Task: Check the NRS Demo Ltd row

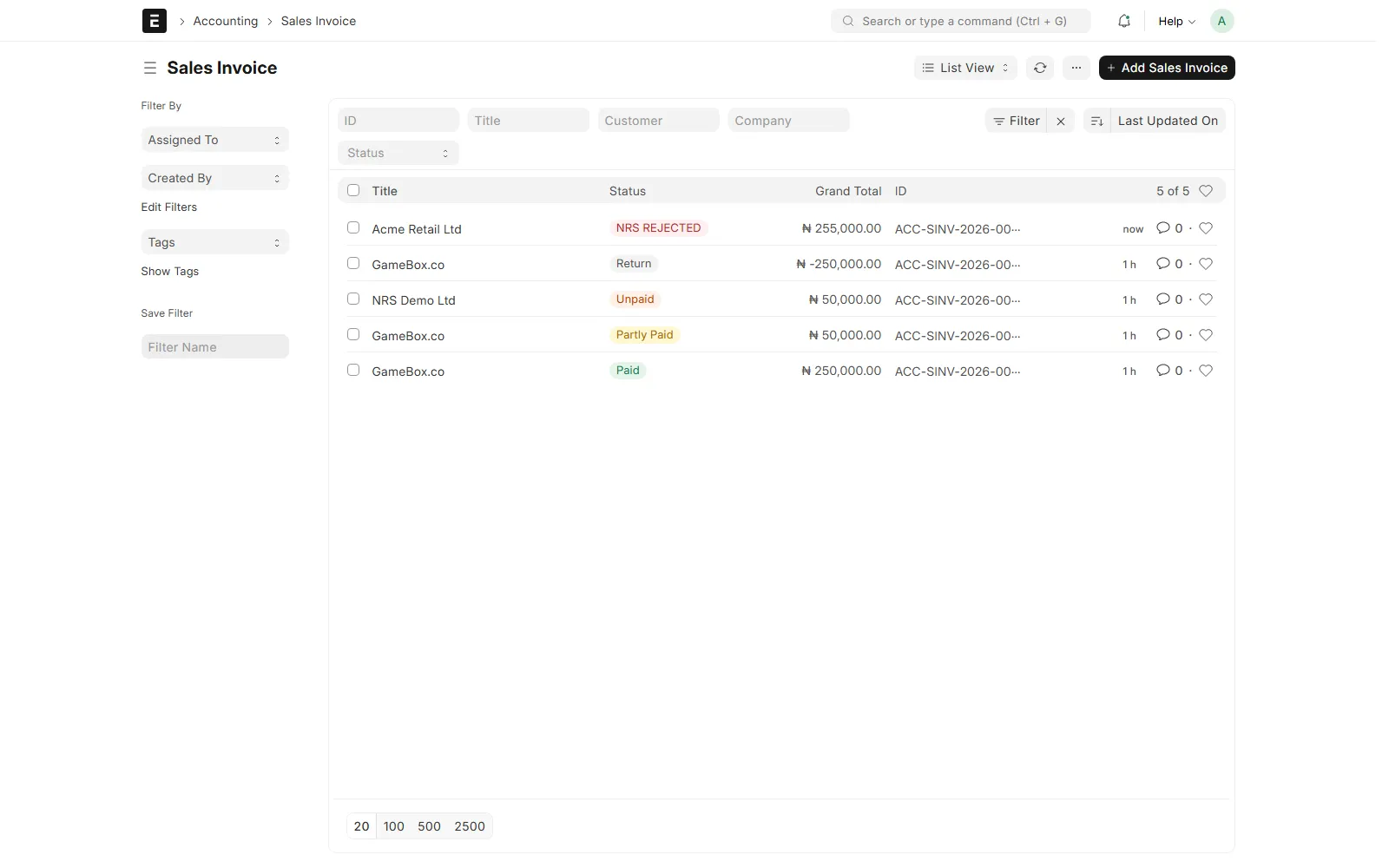Action: (x=353, y=299)
